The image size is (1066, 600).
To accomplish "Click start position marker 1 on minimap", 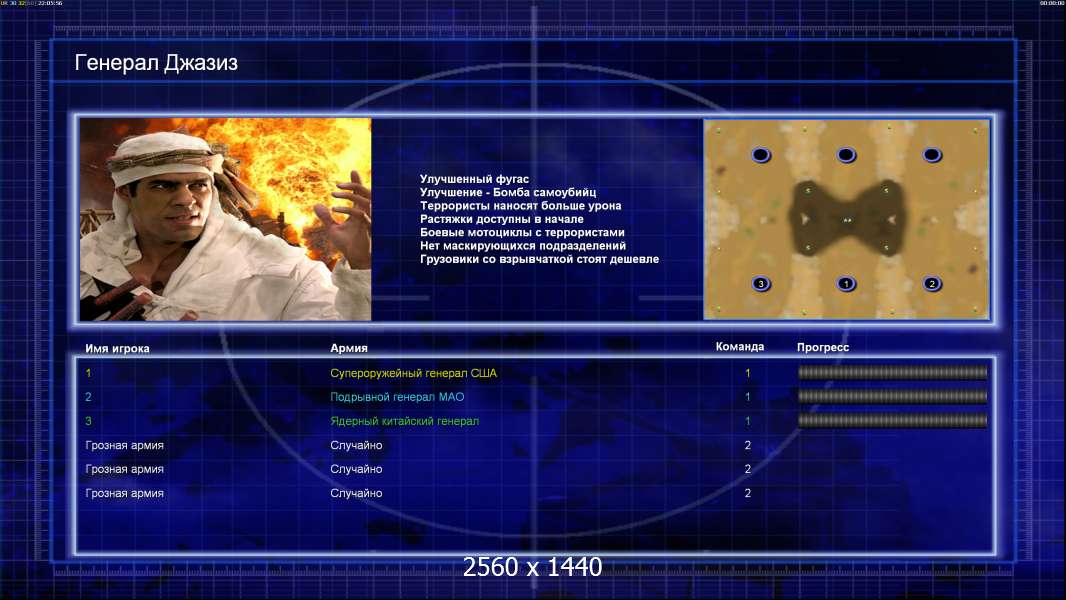I will [846, 284].
